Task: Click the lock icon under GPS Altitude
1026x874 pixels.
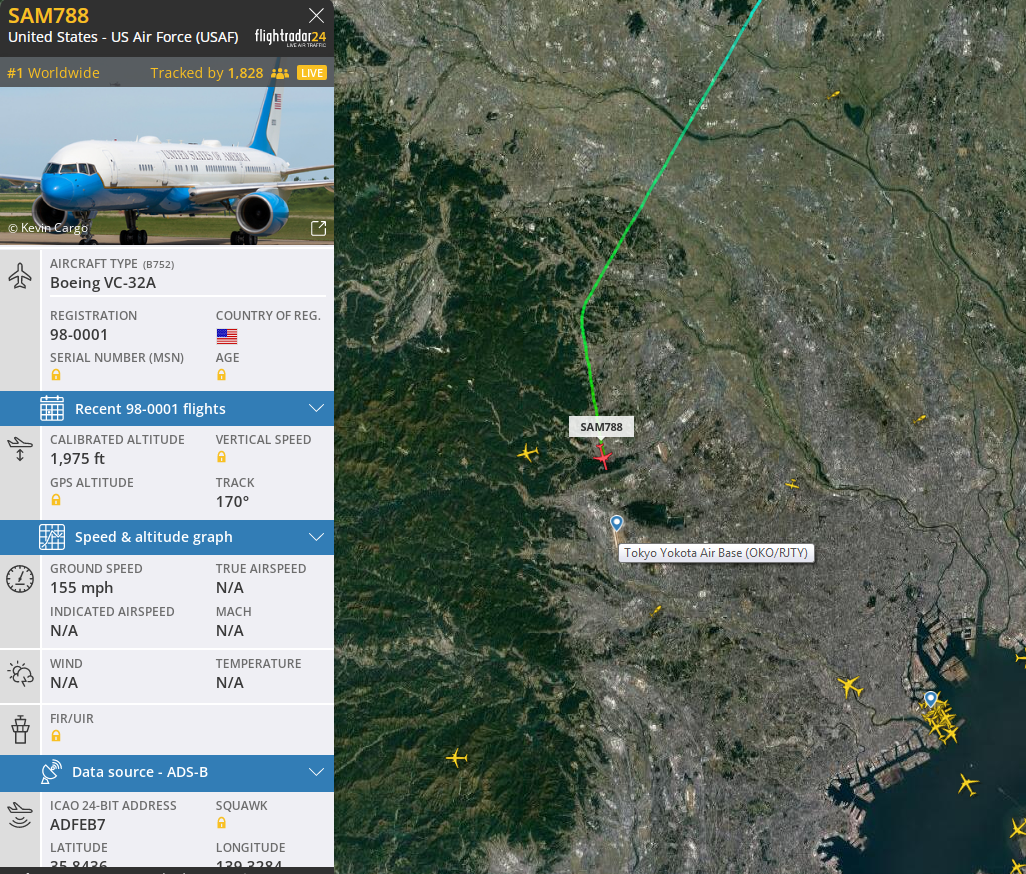Action: tap(56, 500)
